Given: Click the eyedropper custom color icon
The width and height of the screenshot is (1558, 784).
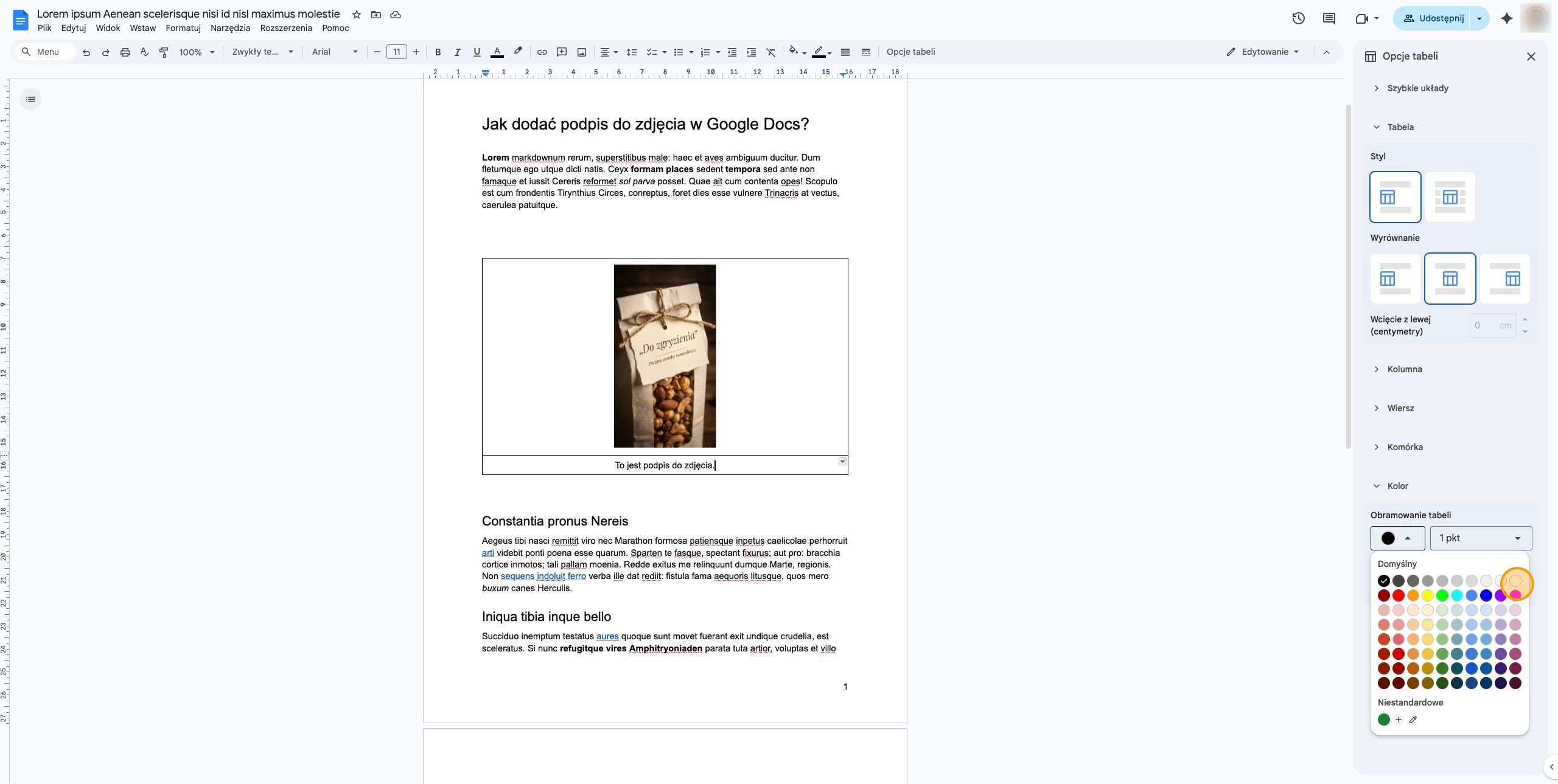Looking at the screenshot, I should click(x=1413, y=720).
